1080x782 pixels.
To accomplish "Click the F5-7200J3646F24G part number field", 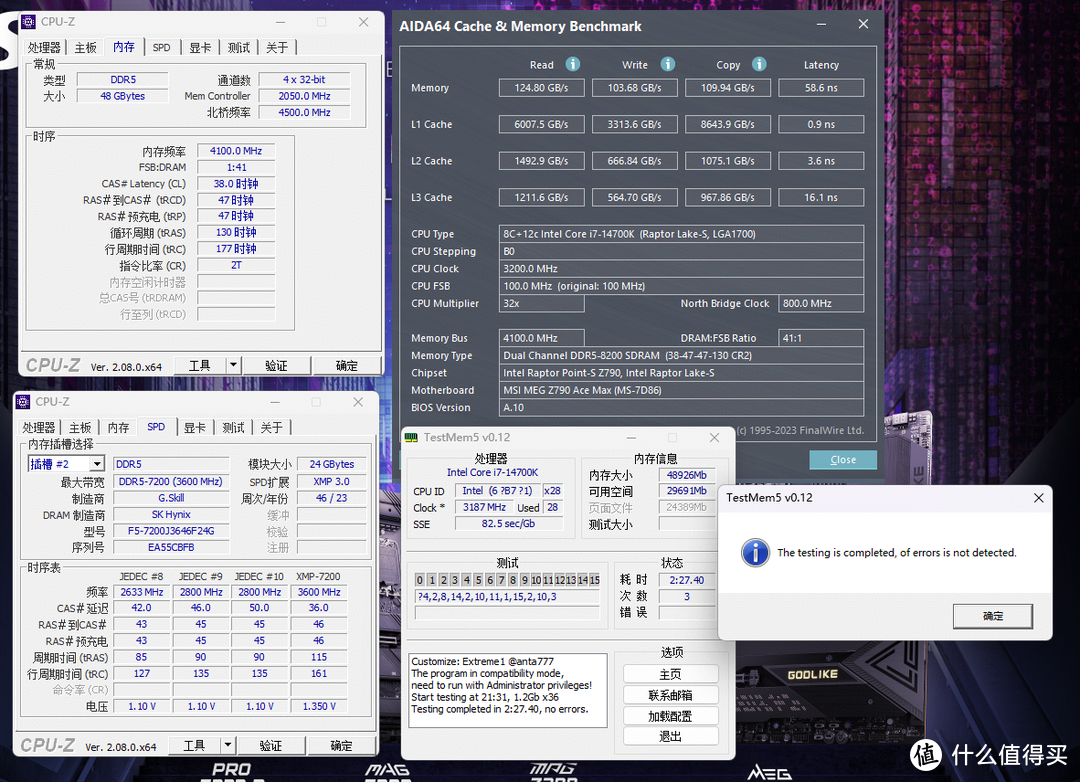I will click(x=171, y=531).
